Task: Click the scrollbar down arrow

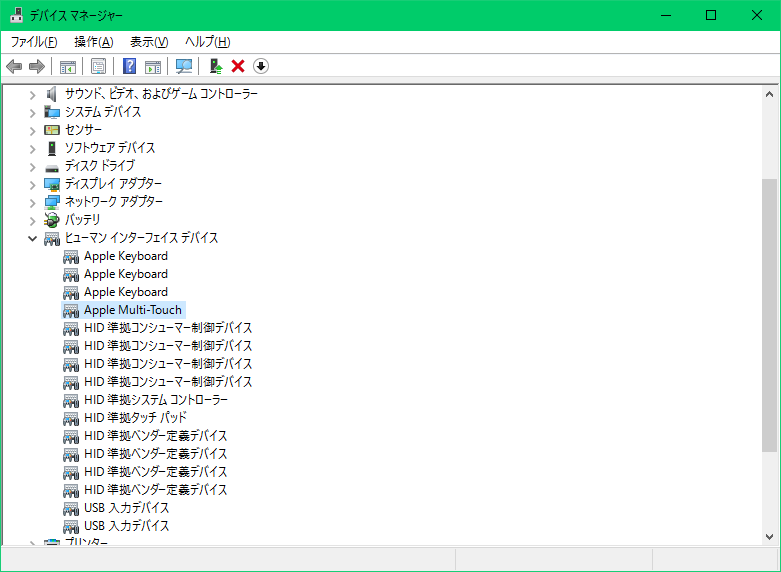Action: coord(769,537)
